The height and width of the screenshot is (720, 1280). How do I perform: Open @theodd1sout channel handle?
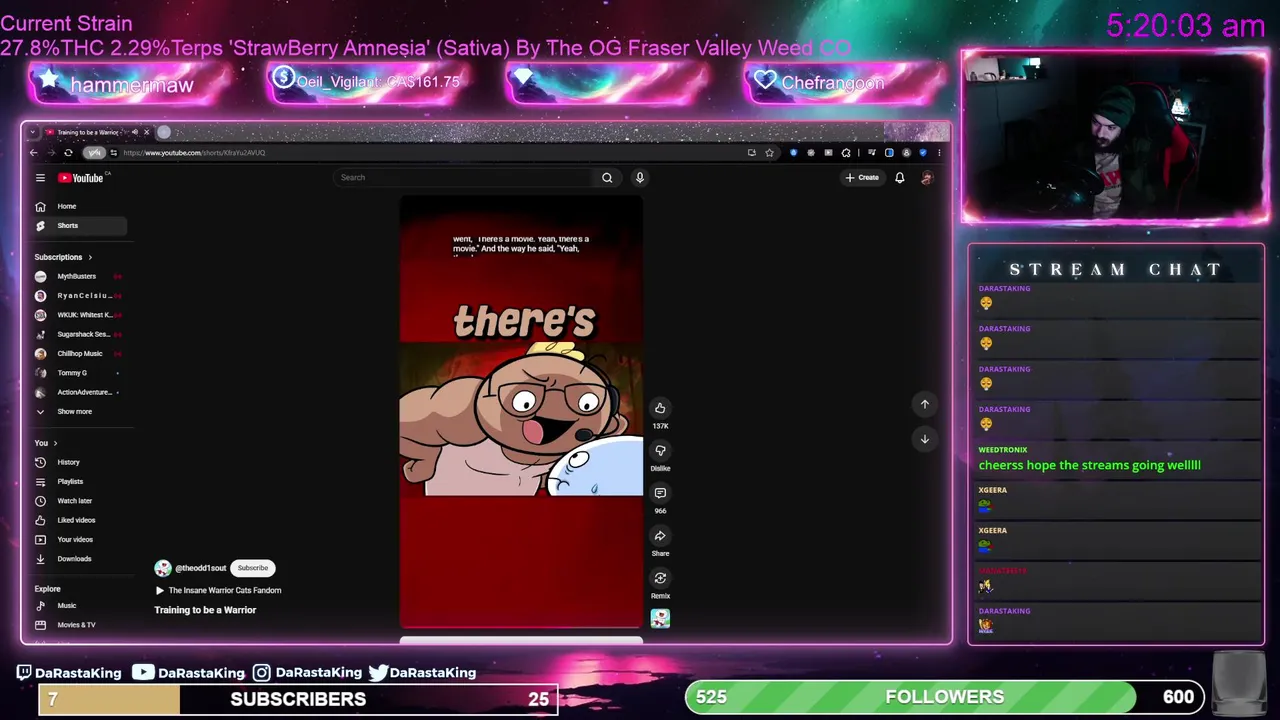[200, 568]
